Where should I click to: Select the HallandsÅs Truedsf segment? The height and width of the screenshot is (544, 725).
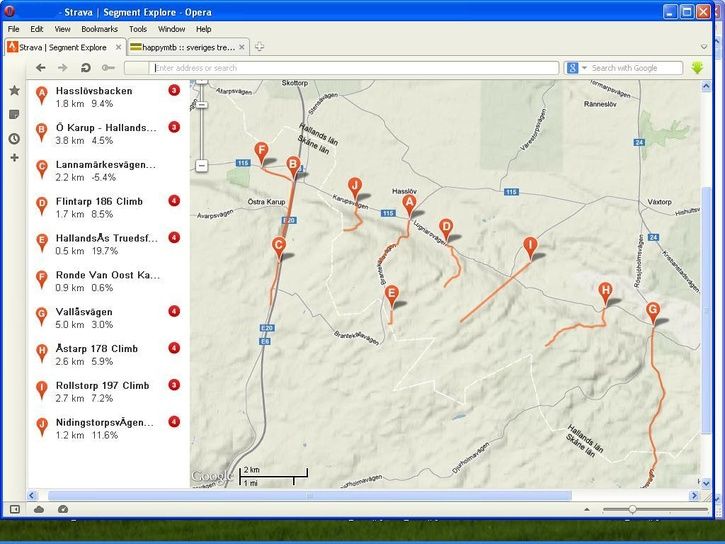[108, 244]
